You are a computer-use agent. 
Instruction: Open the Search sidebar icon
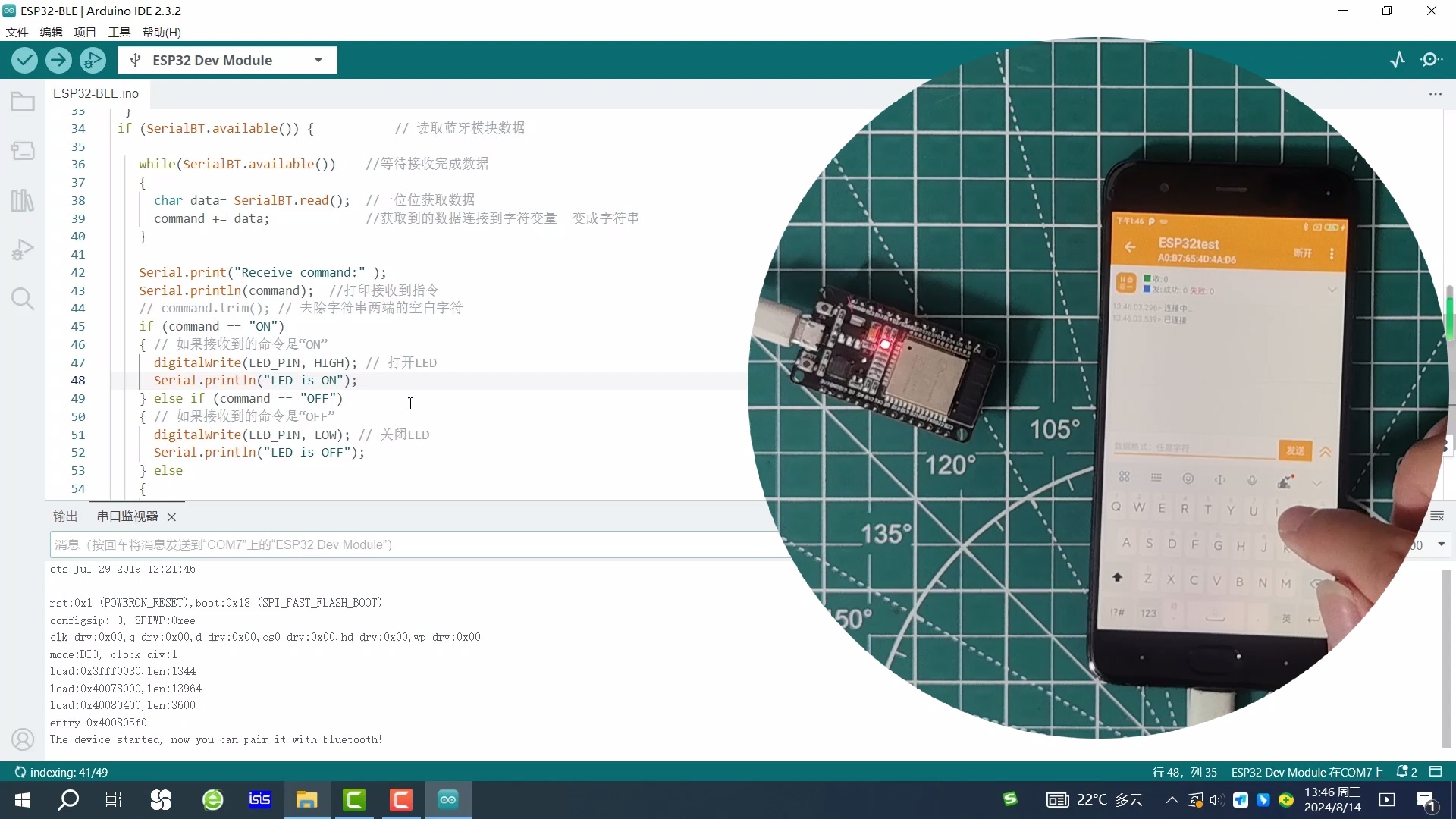pos(22,299)
